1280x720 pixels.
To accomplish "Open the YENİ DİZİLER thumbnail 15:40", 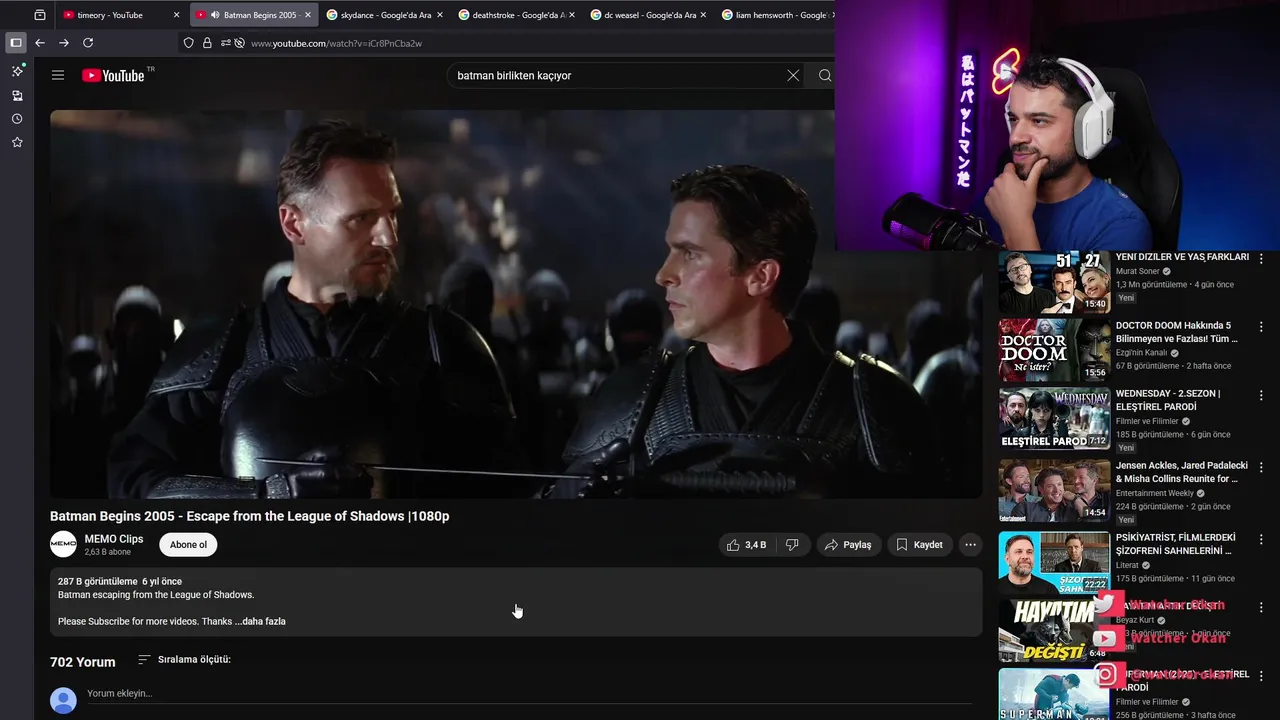I will tap(1054, 283).
